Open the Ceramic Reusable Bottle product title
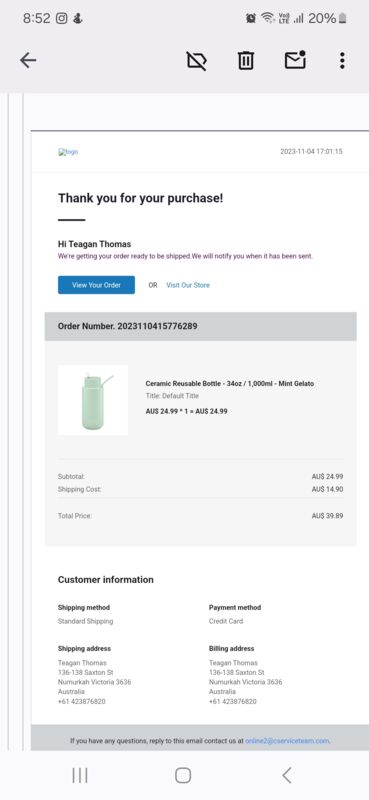The width and height of the screenshot is (369, 800). coord(230,384)
